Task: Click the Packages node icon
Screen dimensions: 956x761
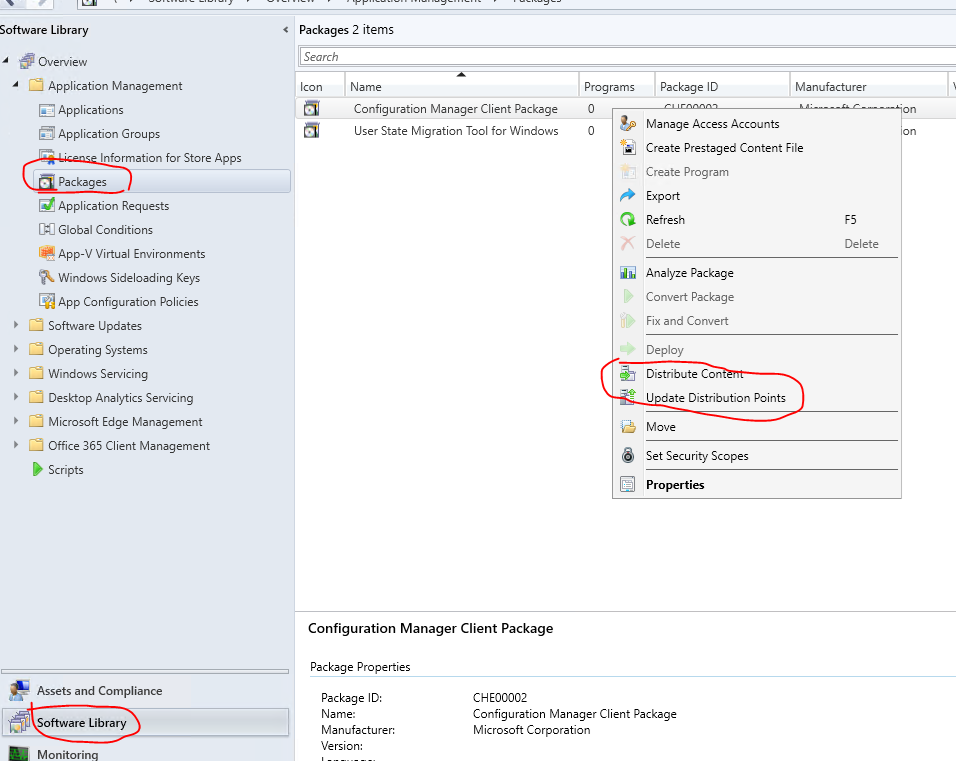Action: pyautogui.click(x=47, y=182)
